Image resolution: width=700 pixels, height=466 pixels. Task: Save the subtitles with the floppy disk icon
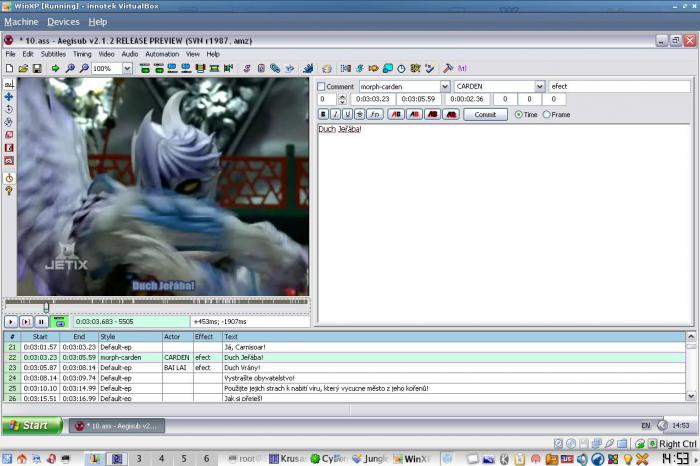(x=37, y=68)
